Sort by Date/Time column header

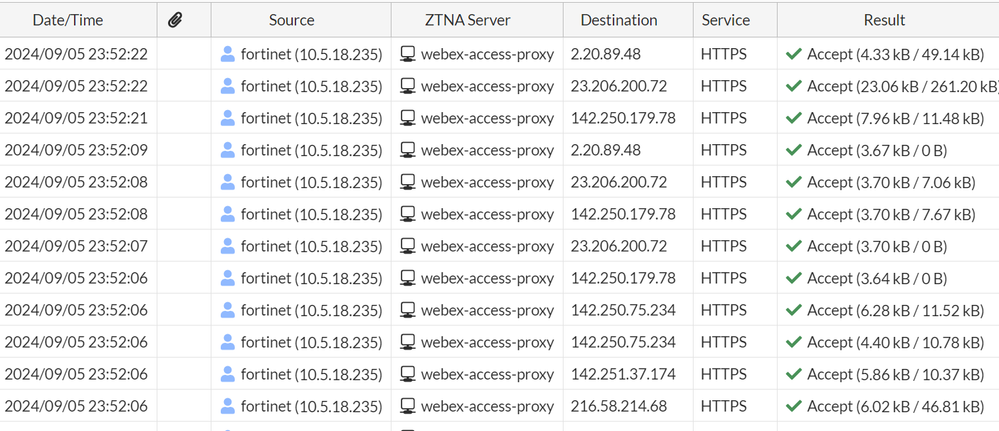pos(68,20)
